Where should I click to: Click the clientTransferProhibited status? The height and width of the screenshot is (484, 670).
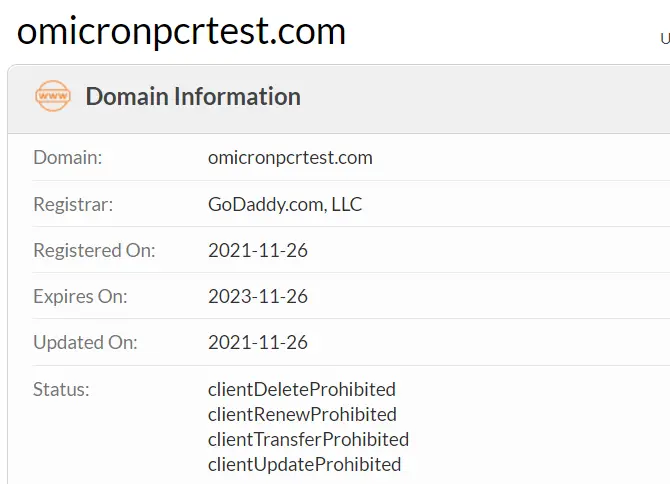309,440
